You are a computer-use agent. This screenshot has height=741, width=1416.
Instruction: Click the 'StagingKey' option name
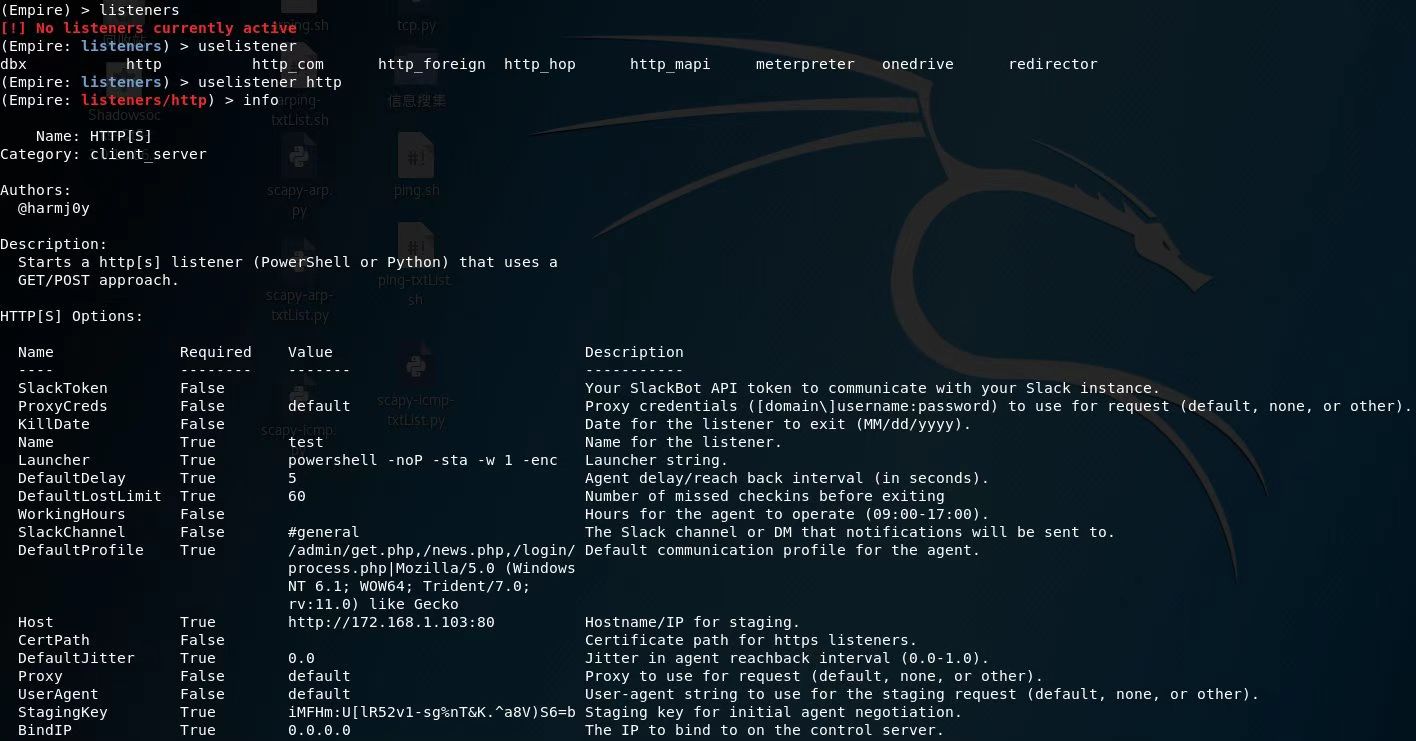[63, 712]
